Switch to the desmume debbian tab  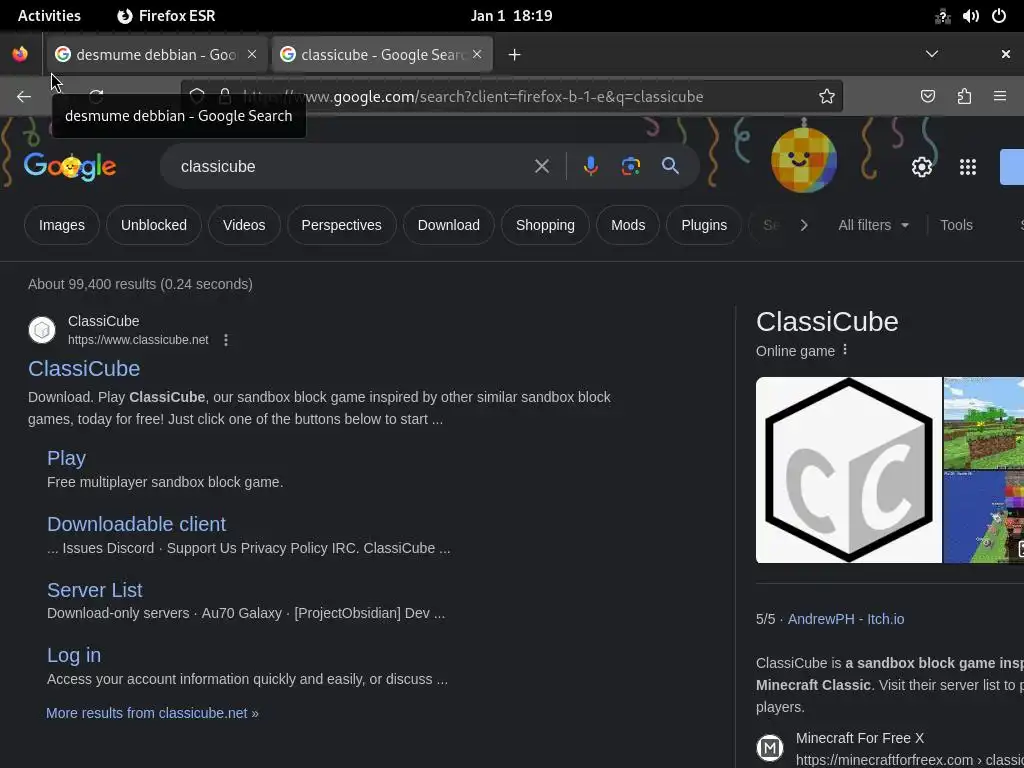coord(156,54)
